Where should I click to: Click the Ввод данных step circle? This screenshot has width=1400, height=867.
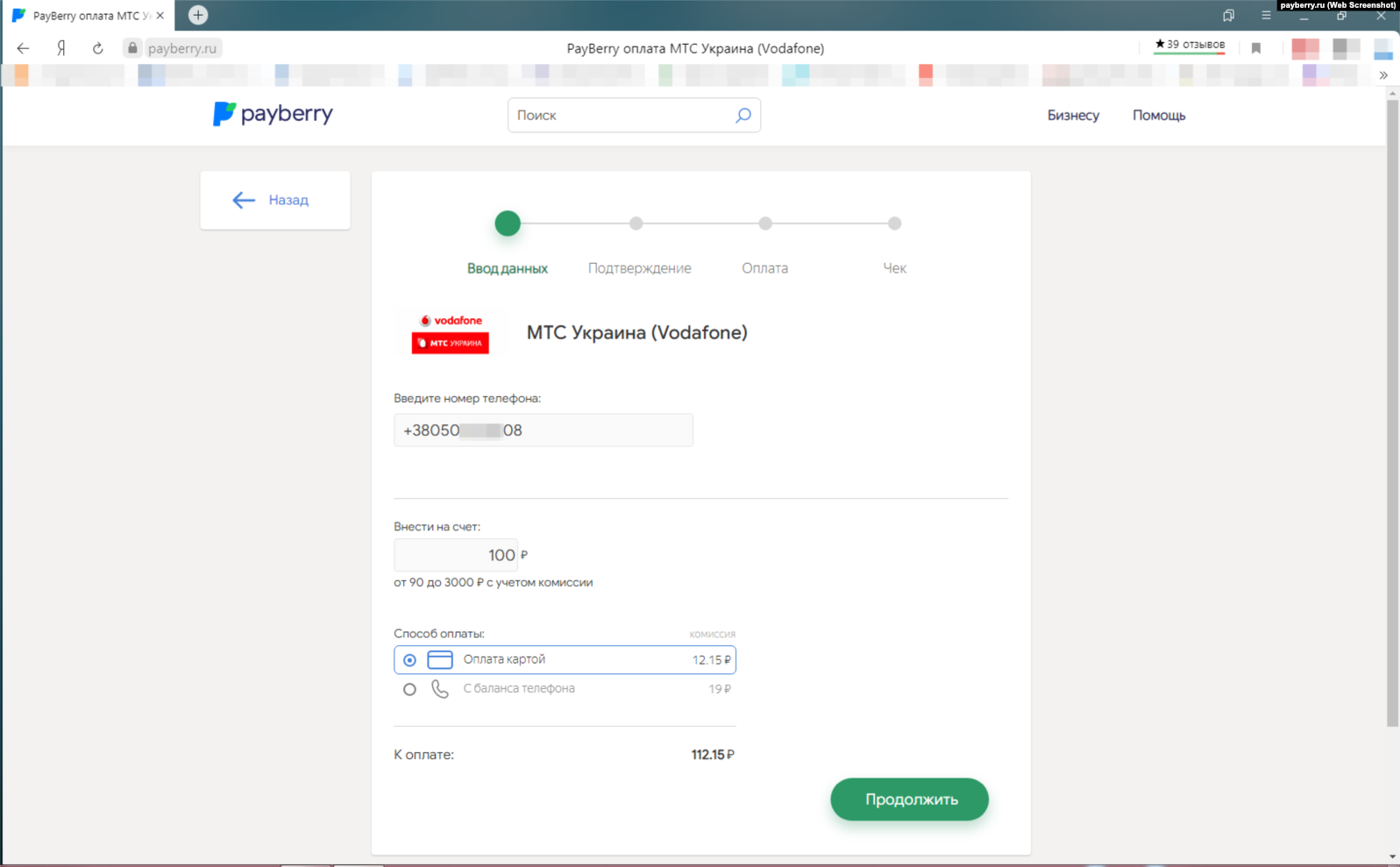pos(508,224)
